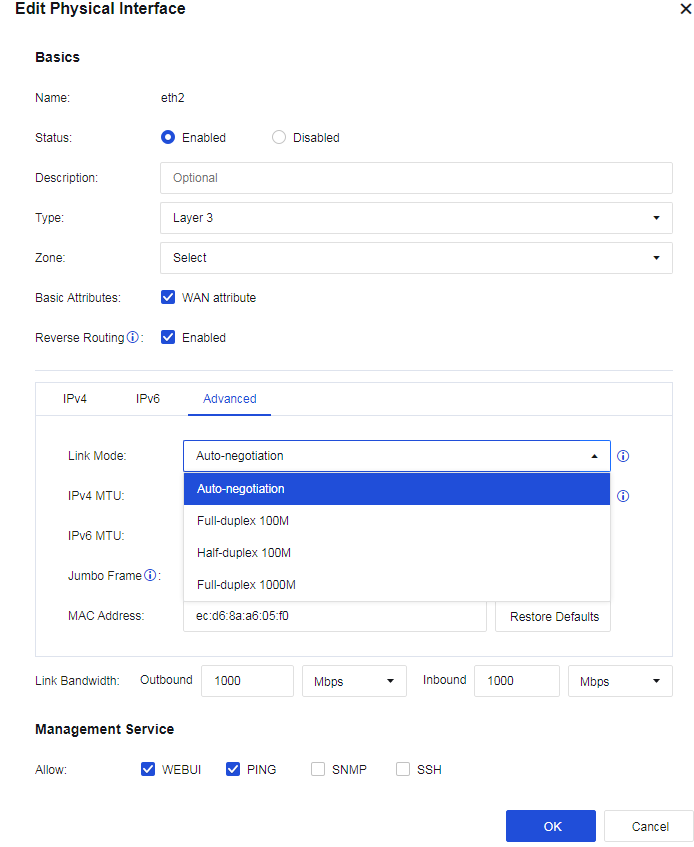Close the Edit Physical Interface dialog

point(684,9)
